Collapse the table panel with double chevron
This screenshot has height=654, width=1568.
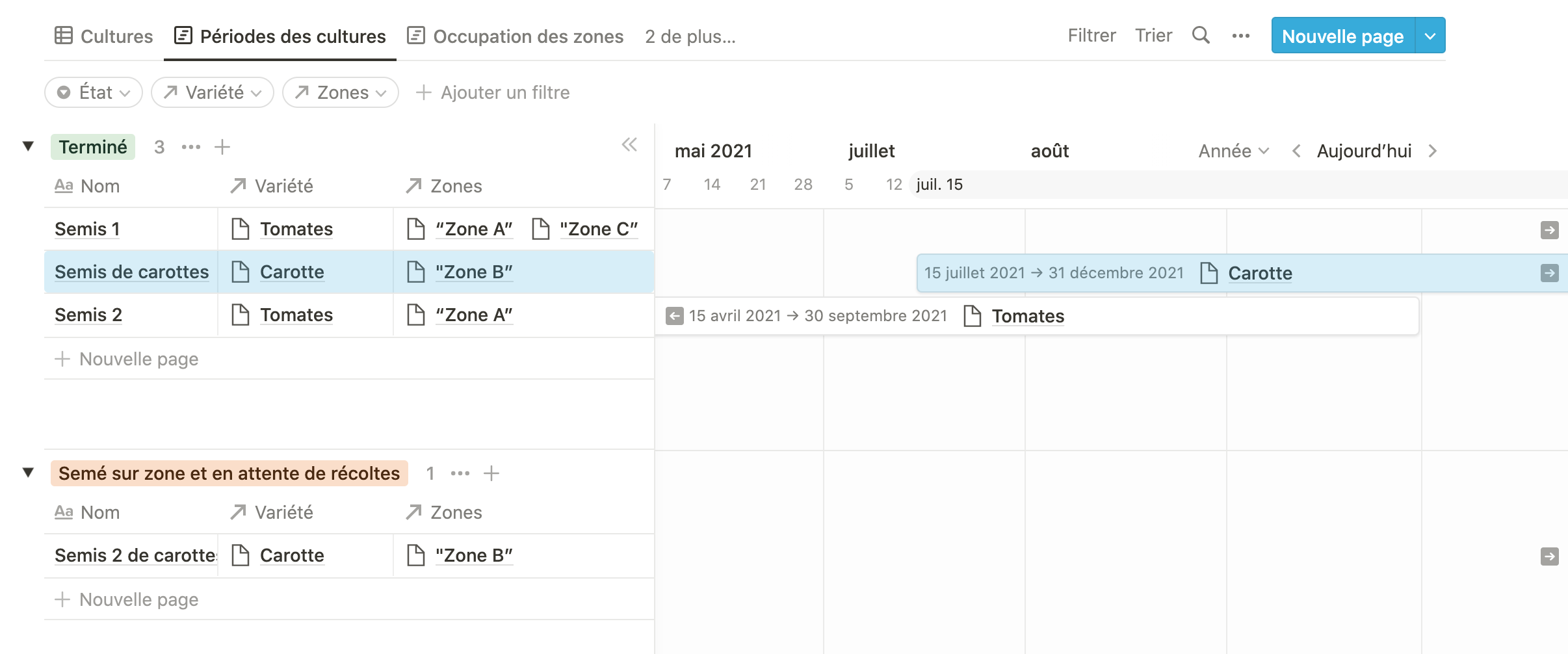pos(629,144)
